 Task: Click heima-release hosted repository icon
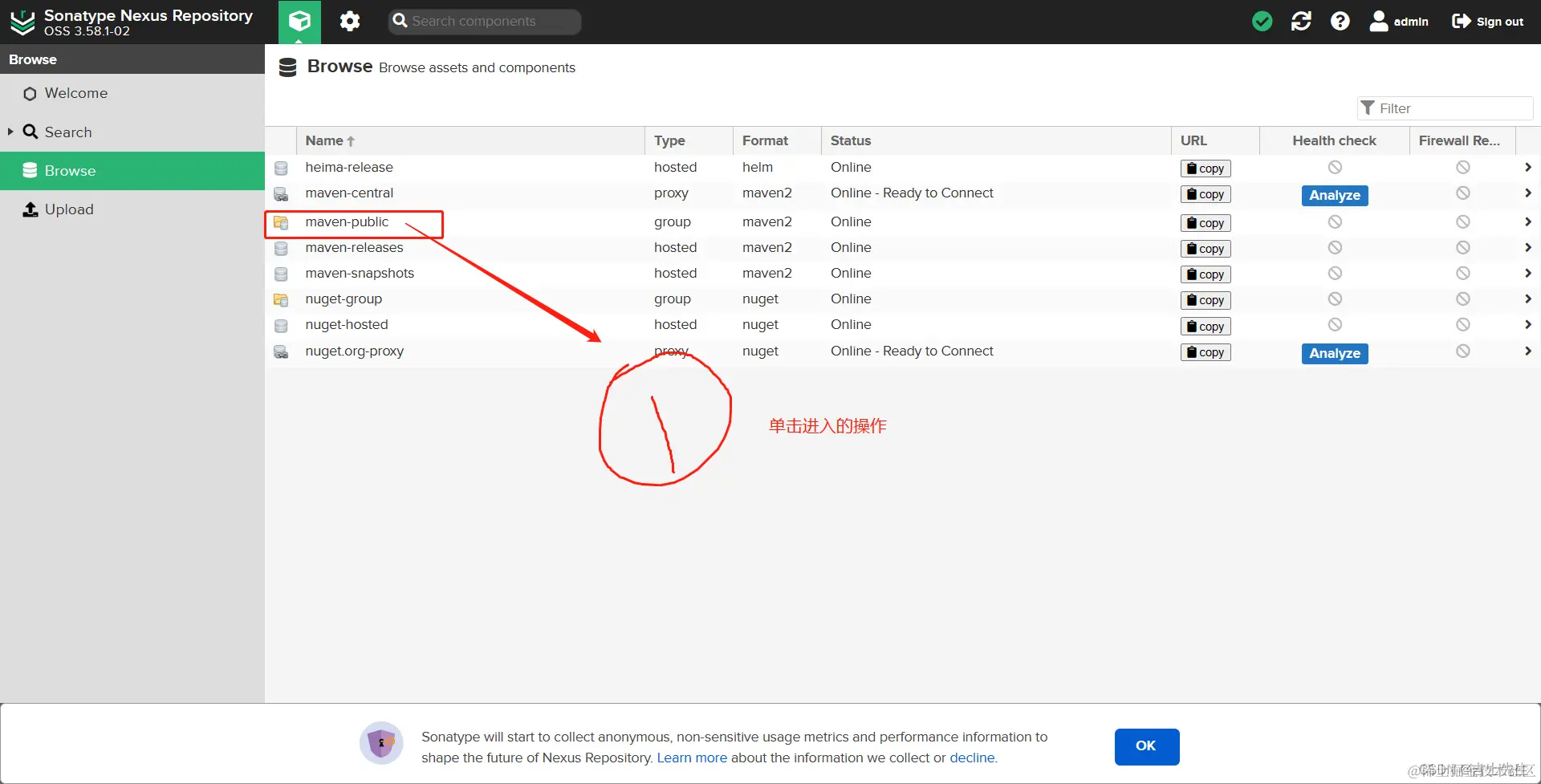[281, 169]
